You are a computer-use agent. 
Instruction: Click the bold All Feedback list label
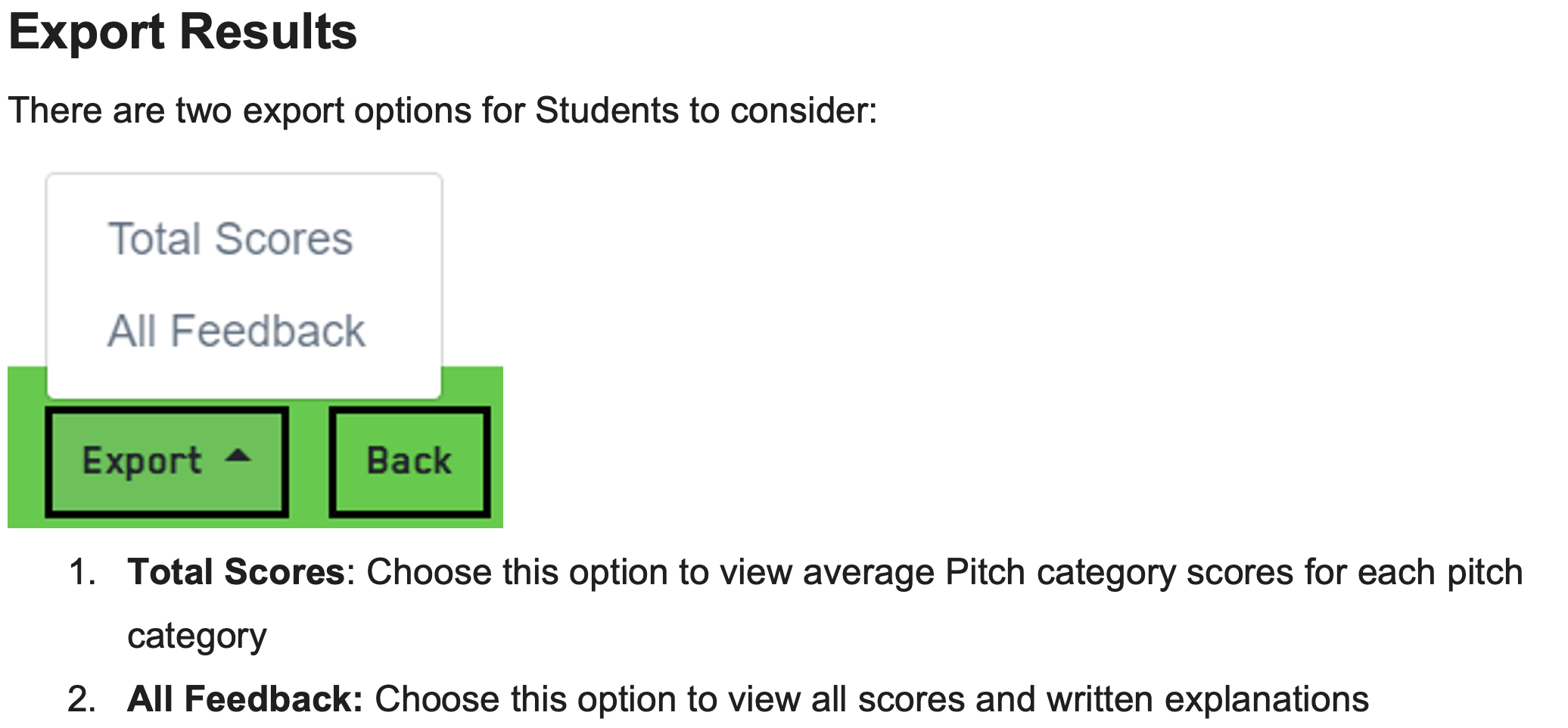point(245,699)
